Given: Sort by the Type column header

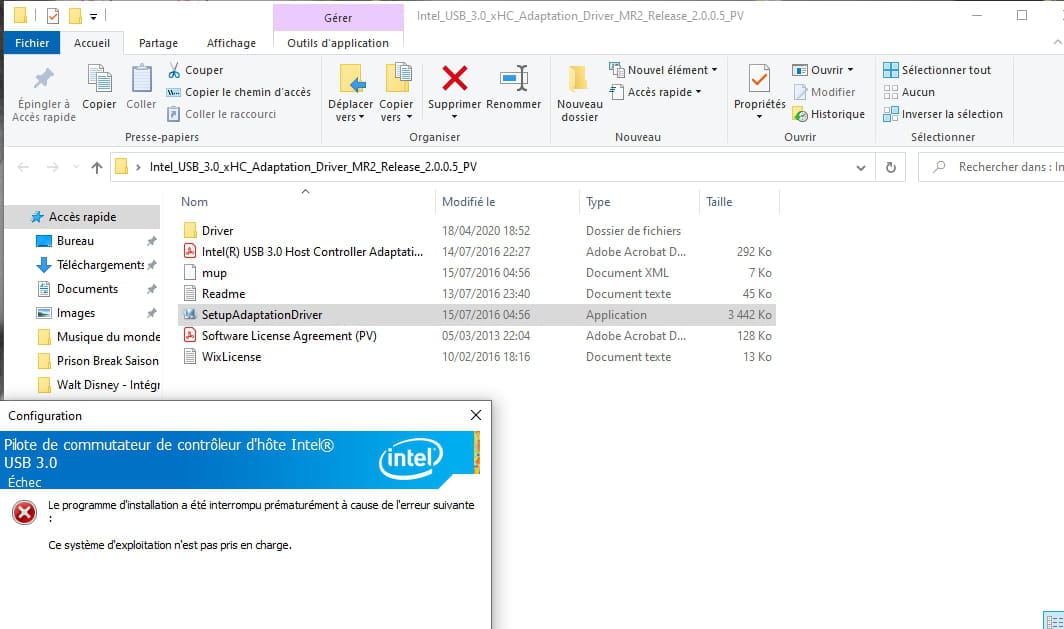Looking at the screenshot, I should (x=598, y=202).
